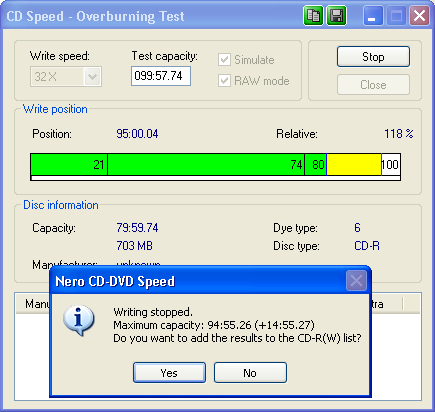Click the yellow overburn section of progress bar
Screen dimensions: 435x412
354,165
